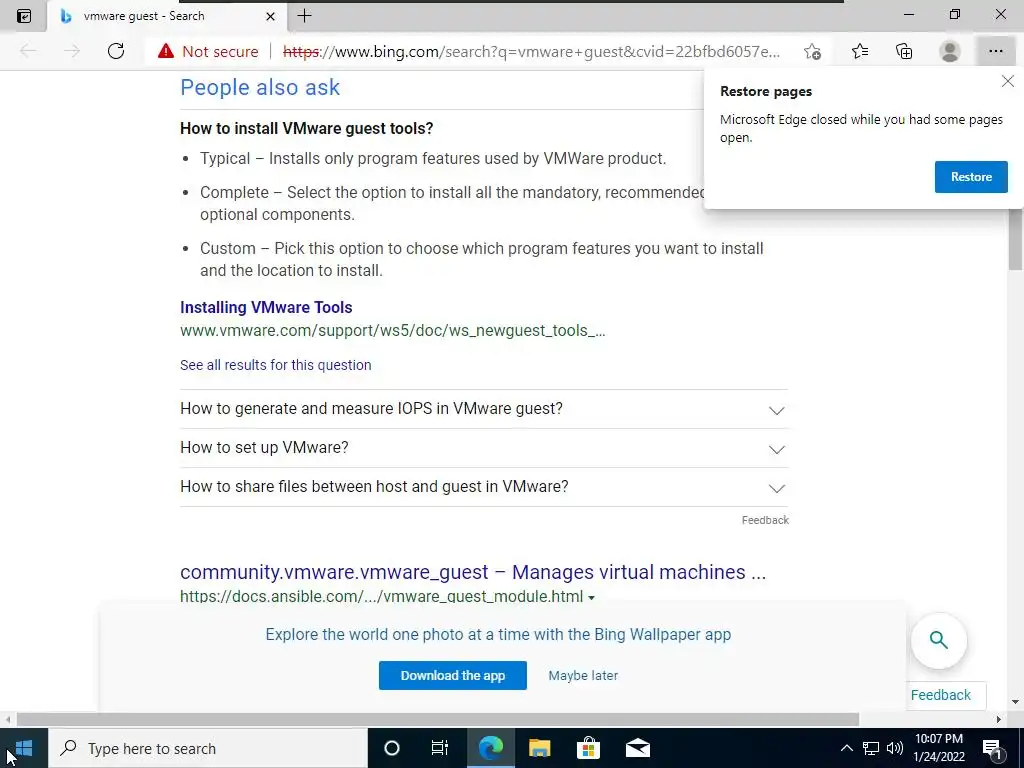
Task: Click the forward navigation arrow
Action: click(72, 51)
